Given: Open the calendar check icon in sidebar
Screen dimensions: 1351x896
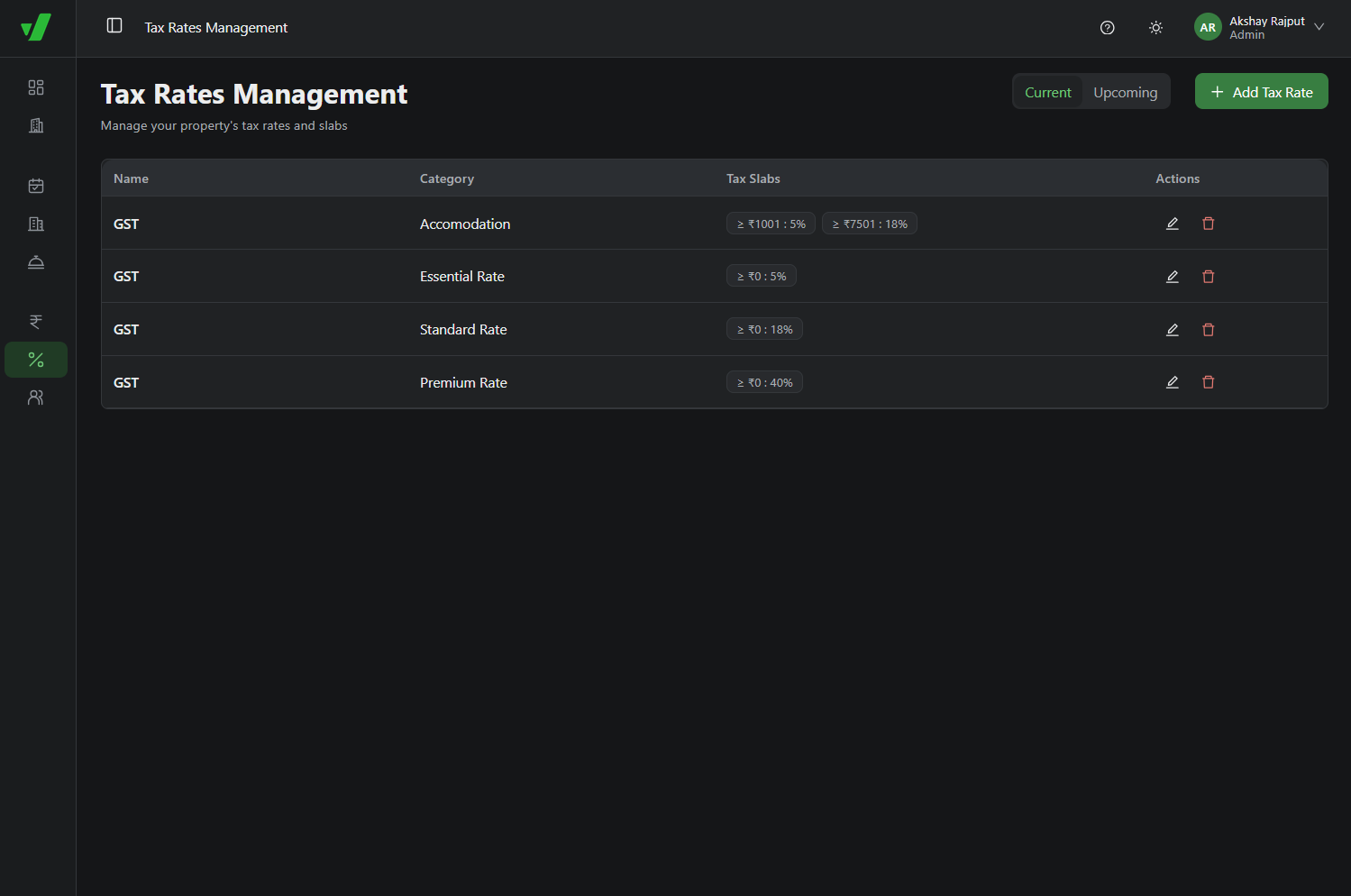Looking at the screenshot, I should click(x=36, y=186).
